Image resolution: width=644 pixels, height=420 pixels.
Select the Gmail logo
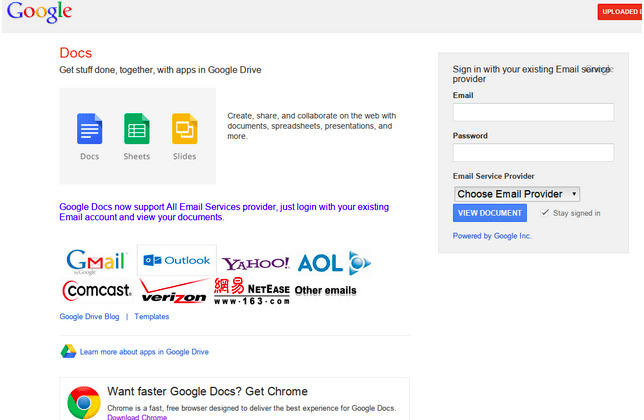(x=96, y=262)
